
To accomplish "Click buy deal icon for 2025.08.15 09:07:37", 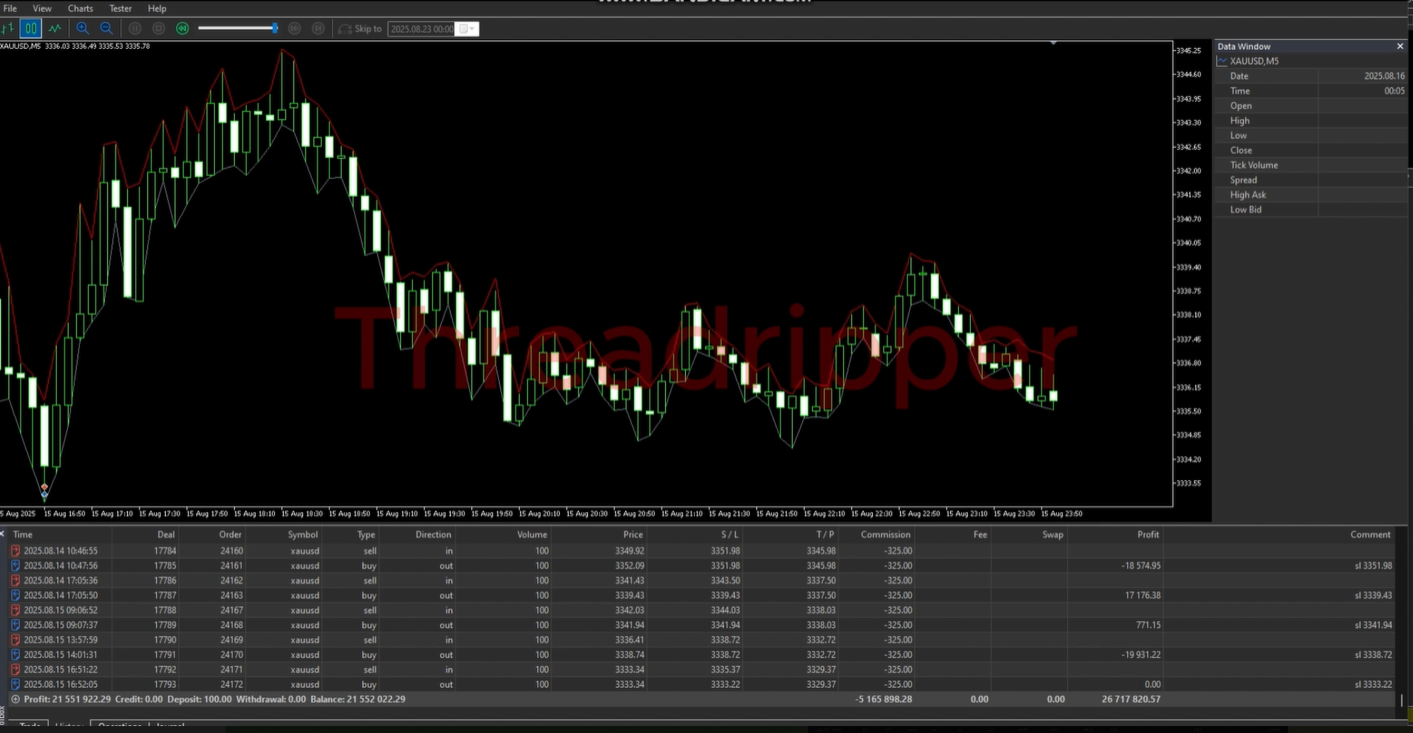I will click(x=16, y=625).
